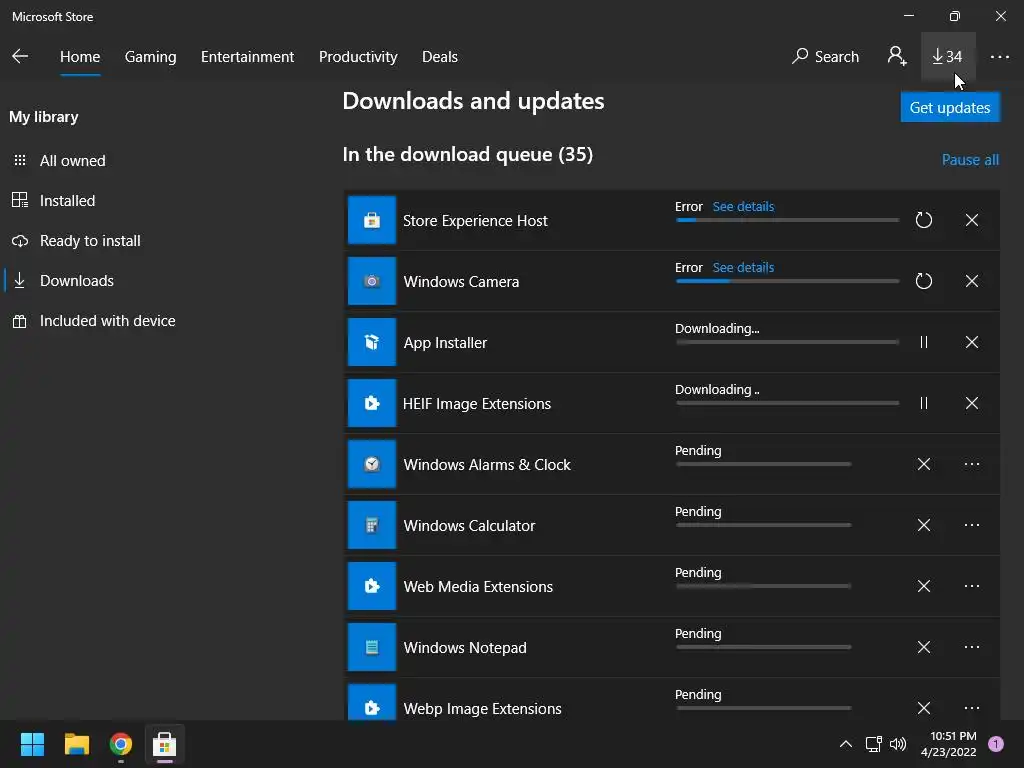The width and height of the screenshot is (1024, 768).
Task: Click the Store Experience Host progress bar
Action: pyautogui.click(x=787, y=220)
